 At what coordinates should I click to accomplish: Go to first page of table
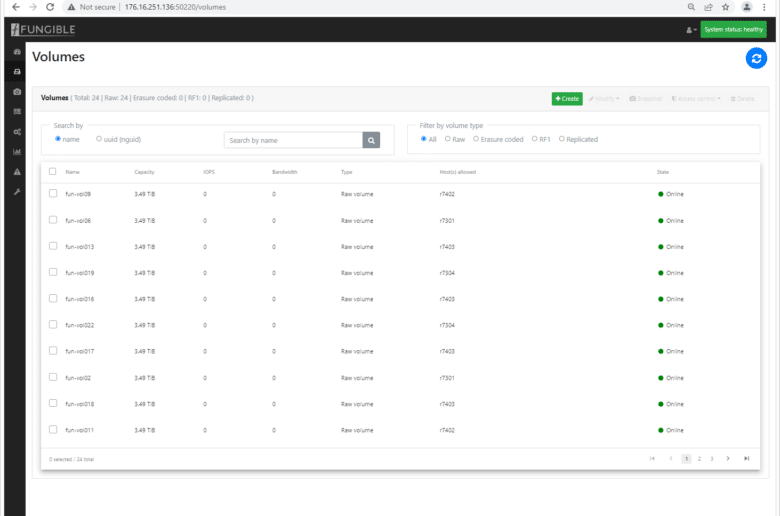click(x=652, y=459)
